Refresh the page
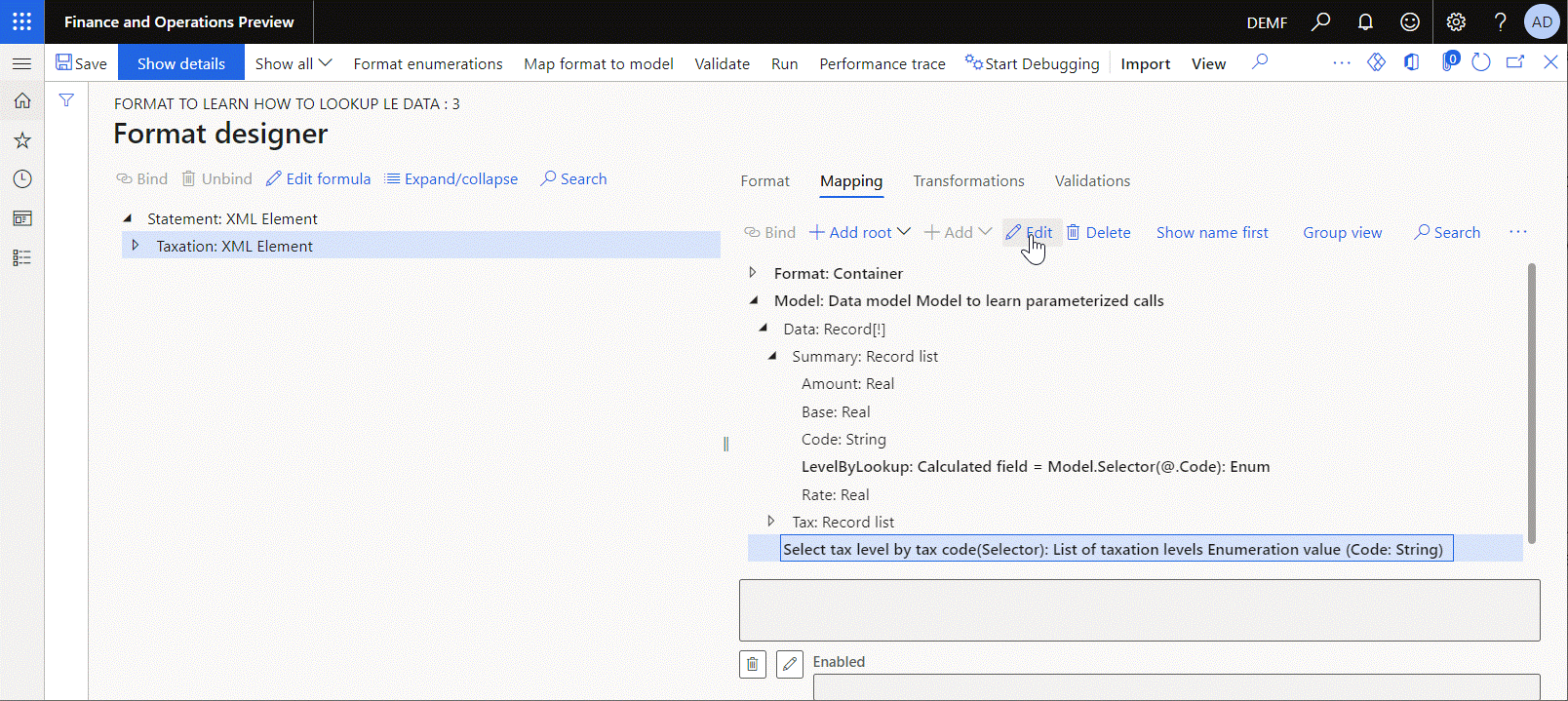Viewport: 1568px width, 701px height. 1481,62
